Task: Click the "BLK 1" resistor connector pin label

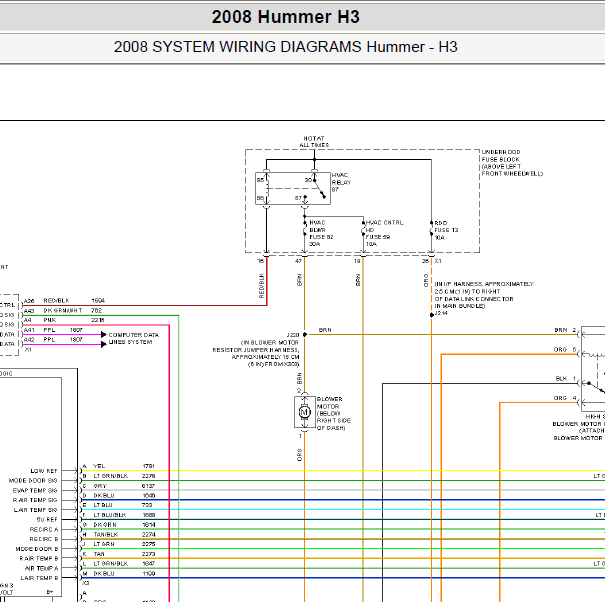Action: (566, 379)
